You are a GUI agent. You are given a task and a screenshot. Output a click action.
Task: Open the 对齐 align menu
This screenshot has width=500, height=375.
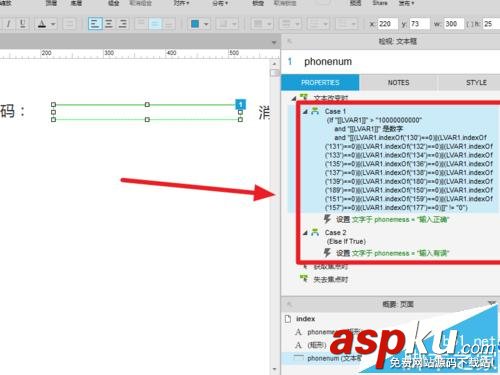(181, 3)
